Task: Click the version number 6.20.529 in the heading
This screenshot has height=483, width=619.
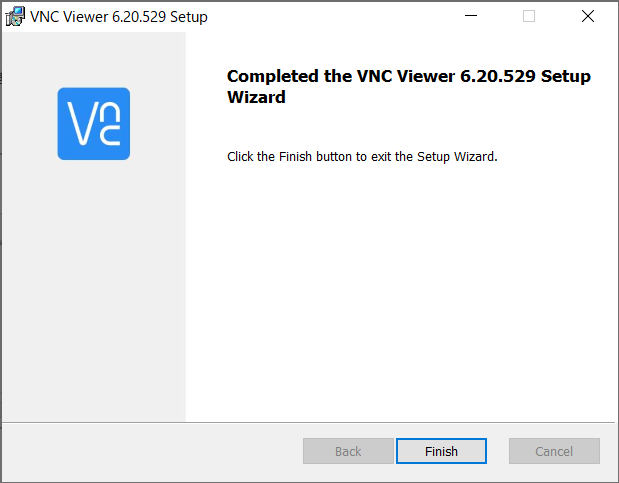Action: 495,77
